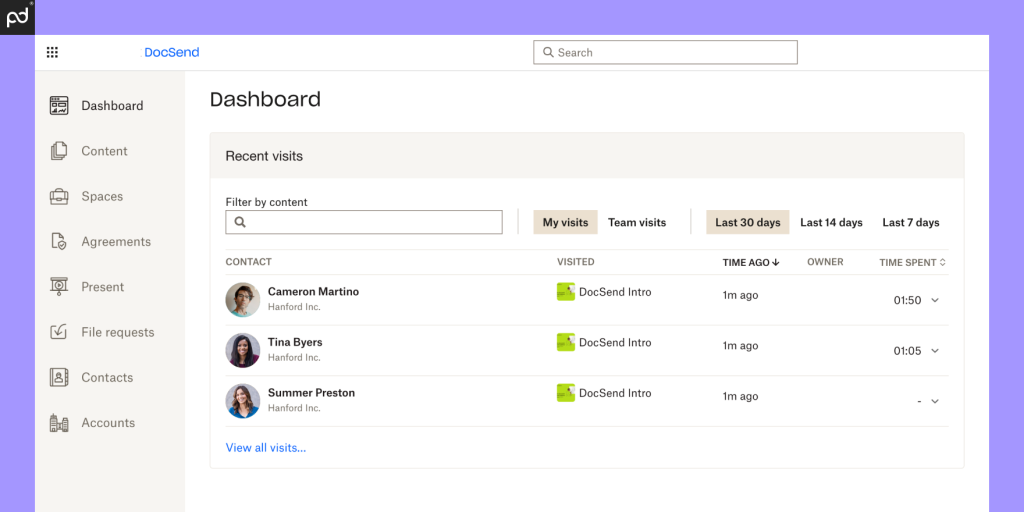Screen dimensions: 1024x512
Task: Click Summer Preston's avatar photo
Action: point(243,400)
